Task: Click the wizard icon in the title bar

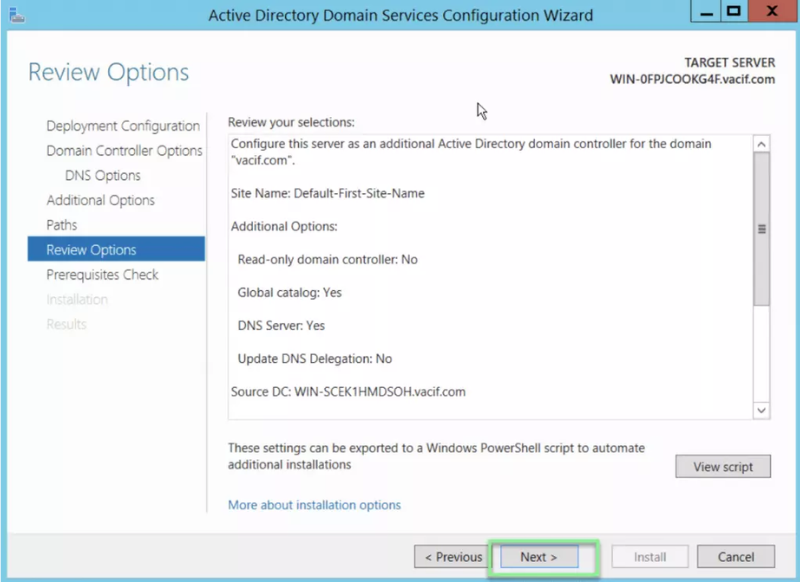Action: [x=15, y=15]
